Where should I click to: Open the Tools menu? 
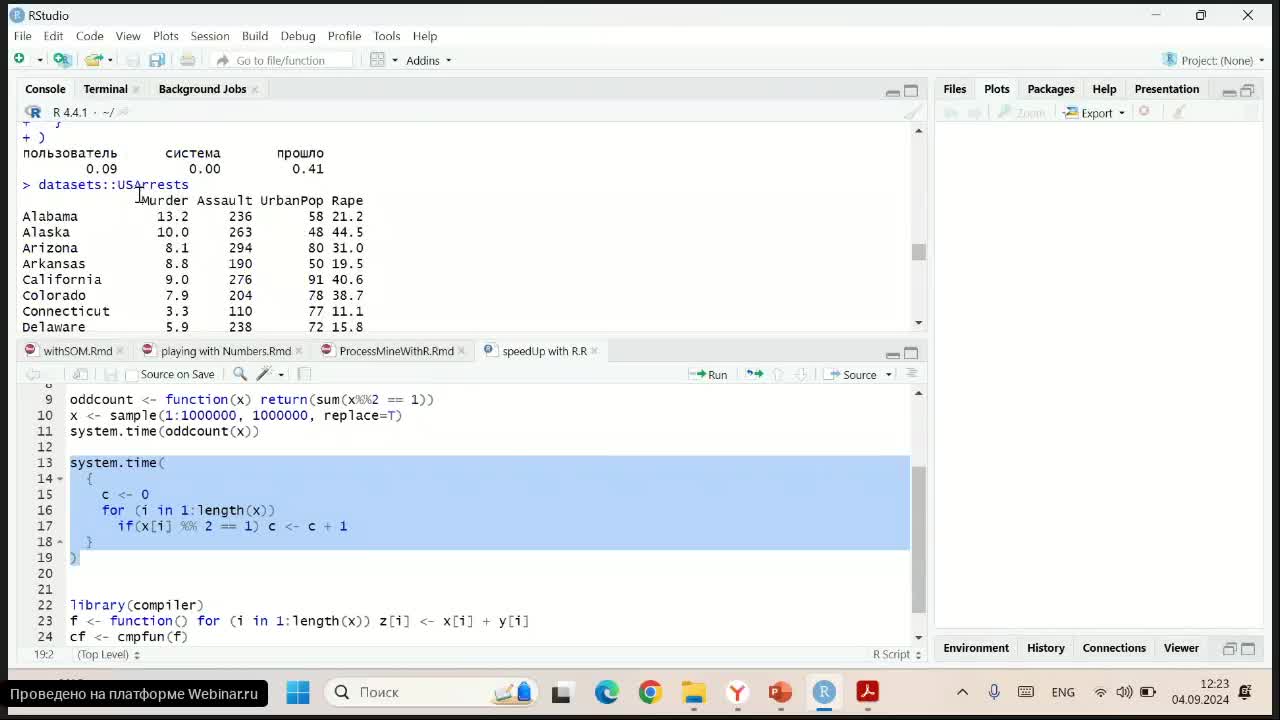(x=387, y=36)
